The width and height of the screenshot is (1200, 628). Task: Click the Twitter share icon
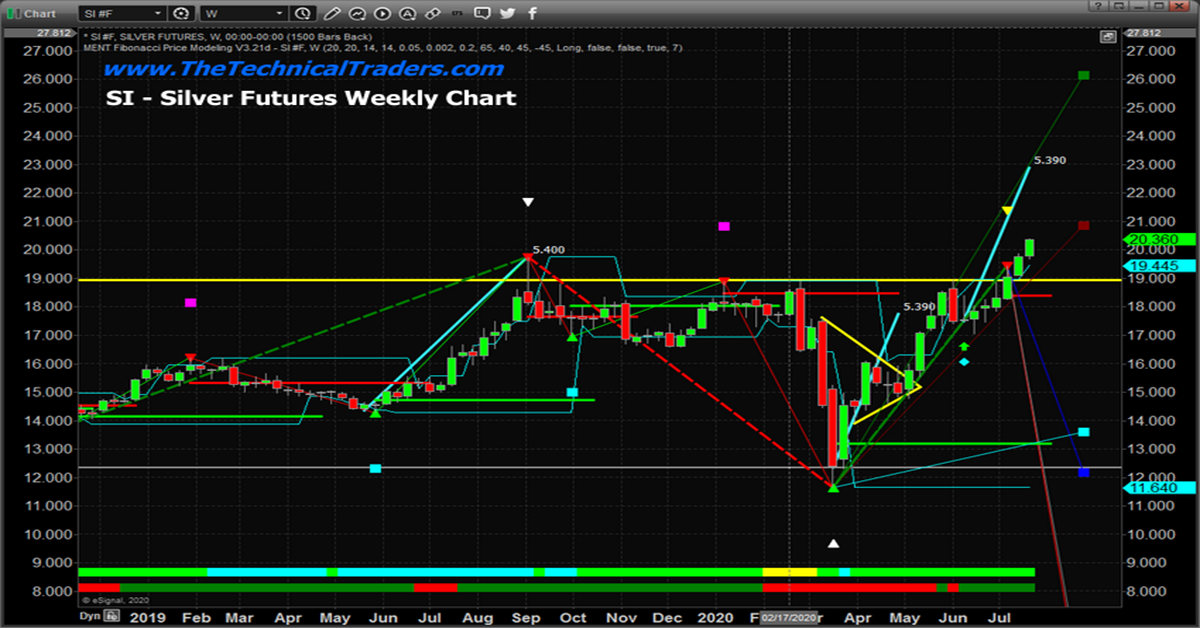click(x=508, y=13)
